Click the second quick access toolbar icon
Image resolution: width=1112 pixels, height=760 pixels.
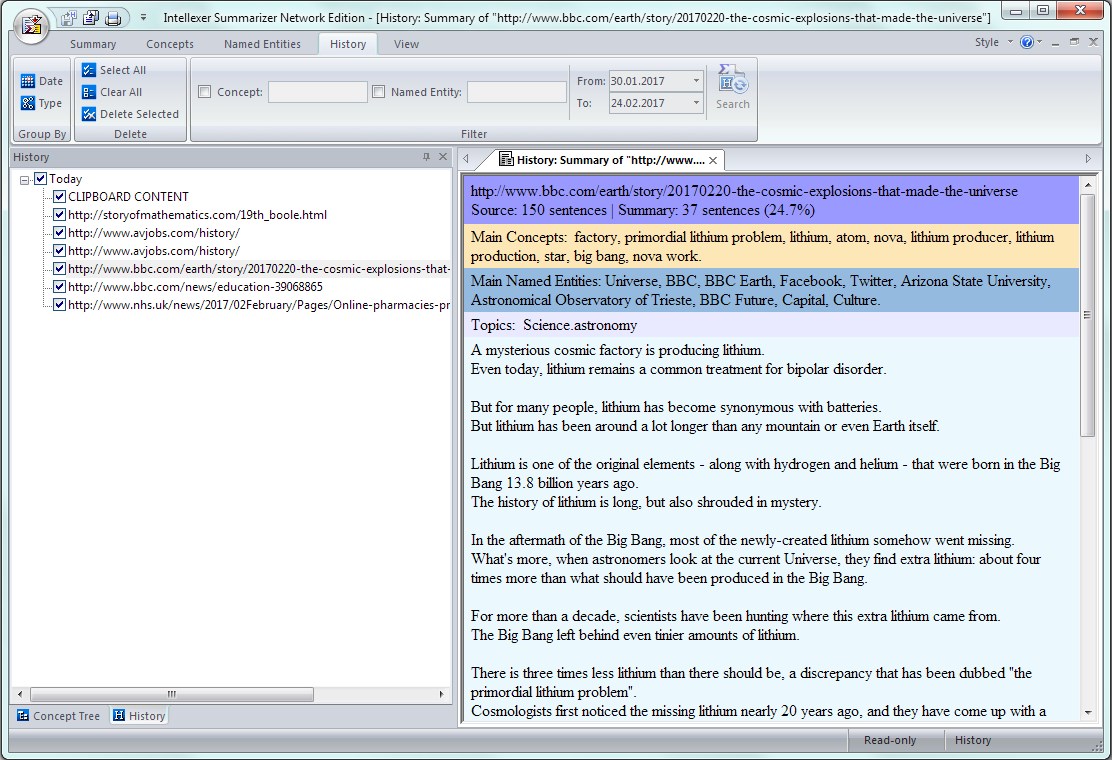pos(91,18)
